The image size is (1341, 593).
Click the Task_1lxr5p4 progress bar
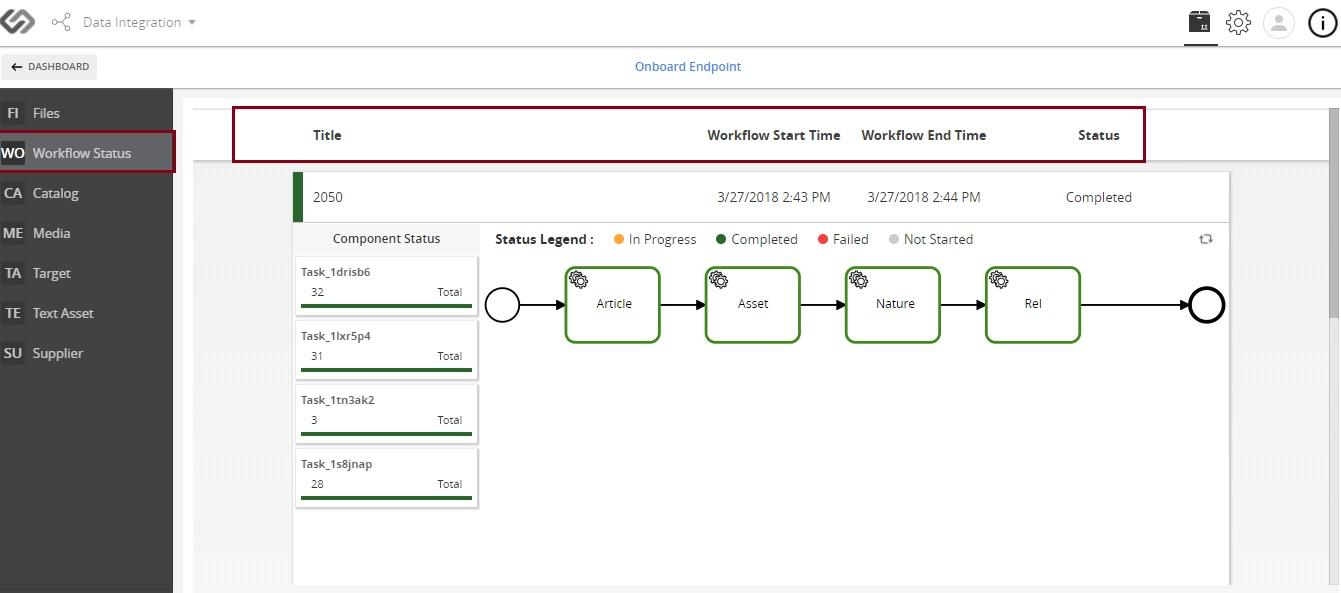point(386,370)
